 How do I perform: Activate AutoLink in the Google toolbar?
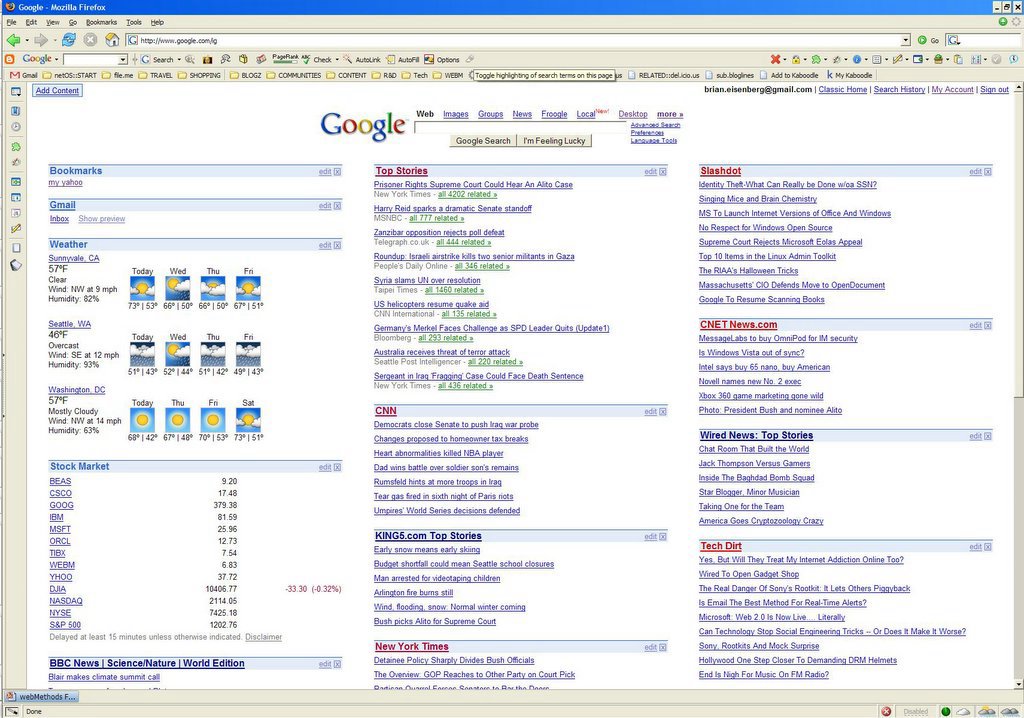pyautogui.click(x=362, y=59)
